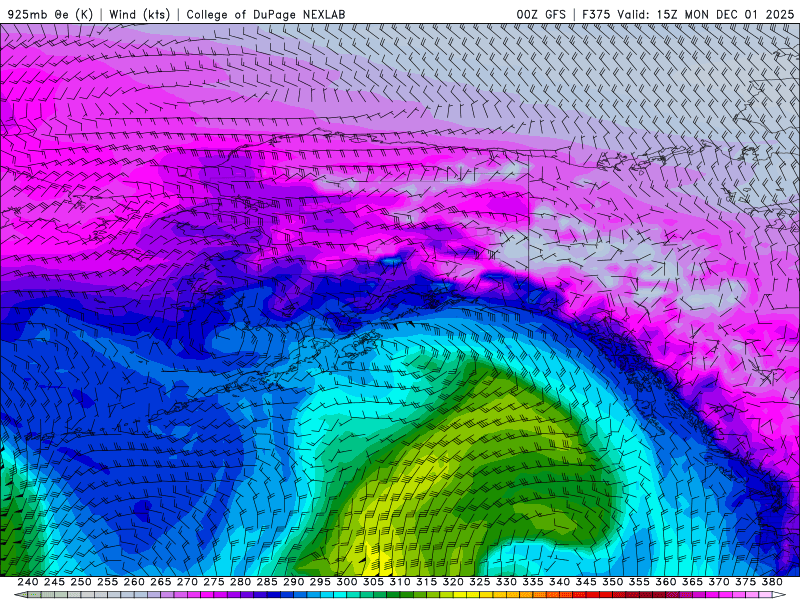Click the 365 color scale label

pyautogui.click(x=692, y=582)
